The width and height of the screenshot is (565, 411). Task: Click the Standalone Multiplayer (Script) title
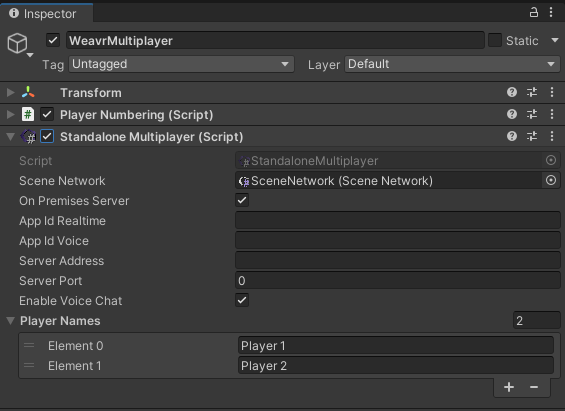click(152, 137)
